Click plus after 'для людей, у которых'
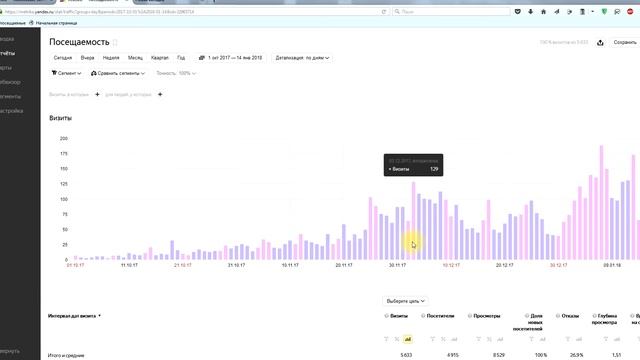 pyautogui.click(x=160, y=94)
